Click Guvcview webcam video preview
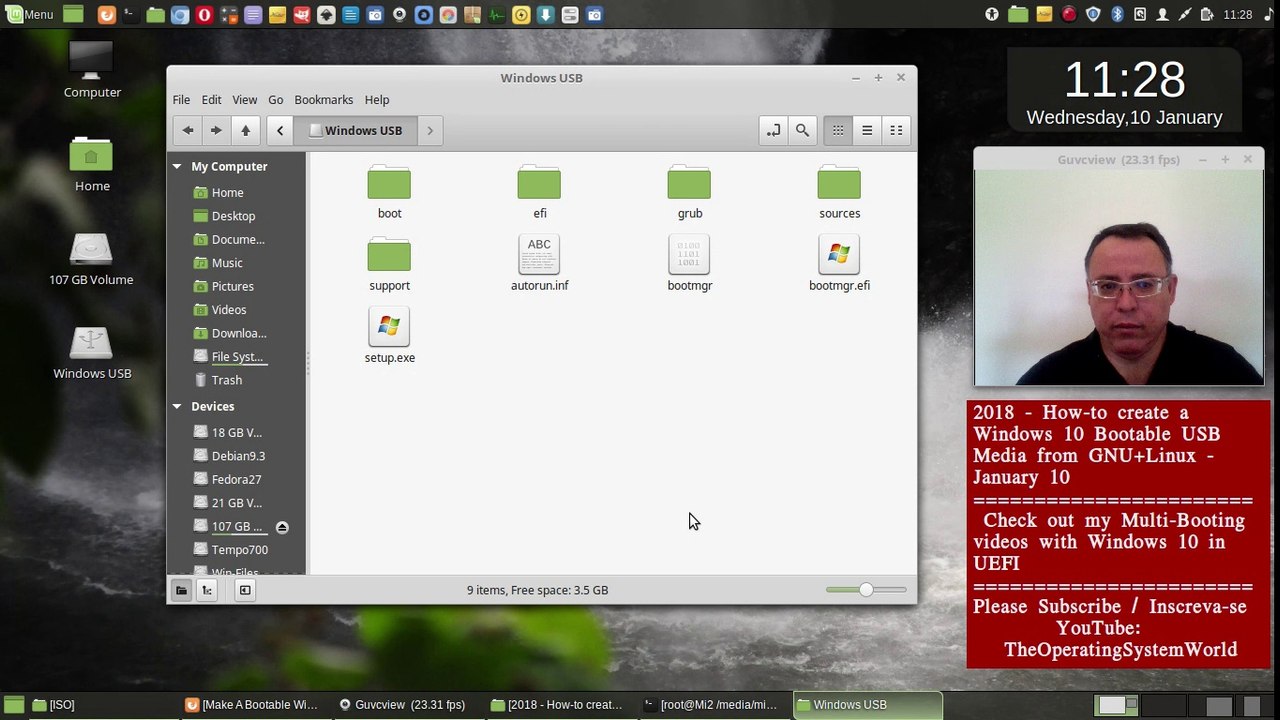 click(x=1119, y=278)
